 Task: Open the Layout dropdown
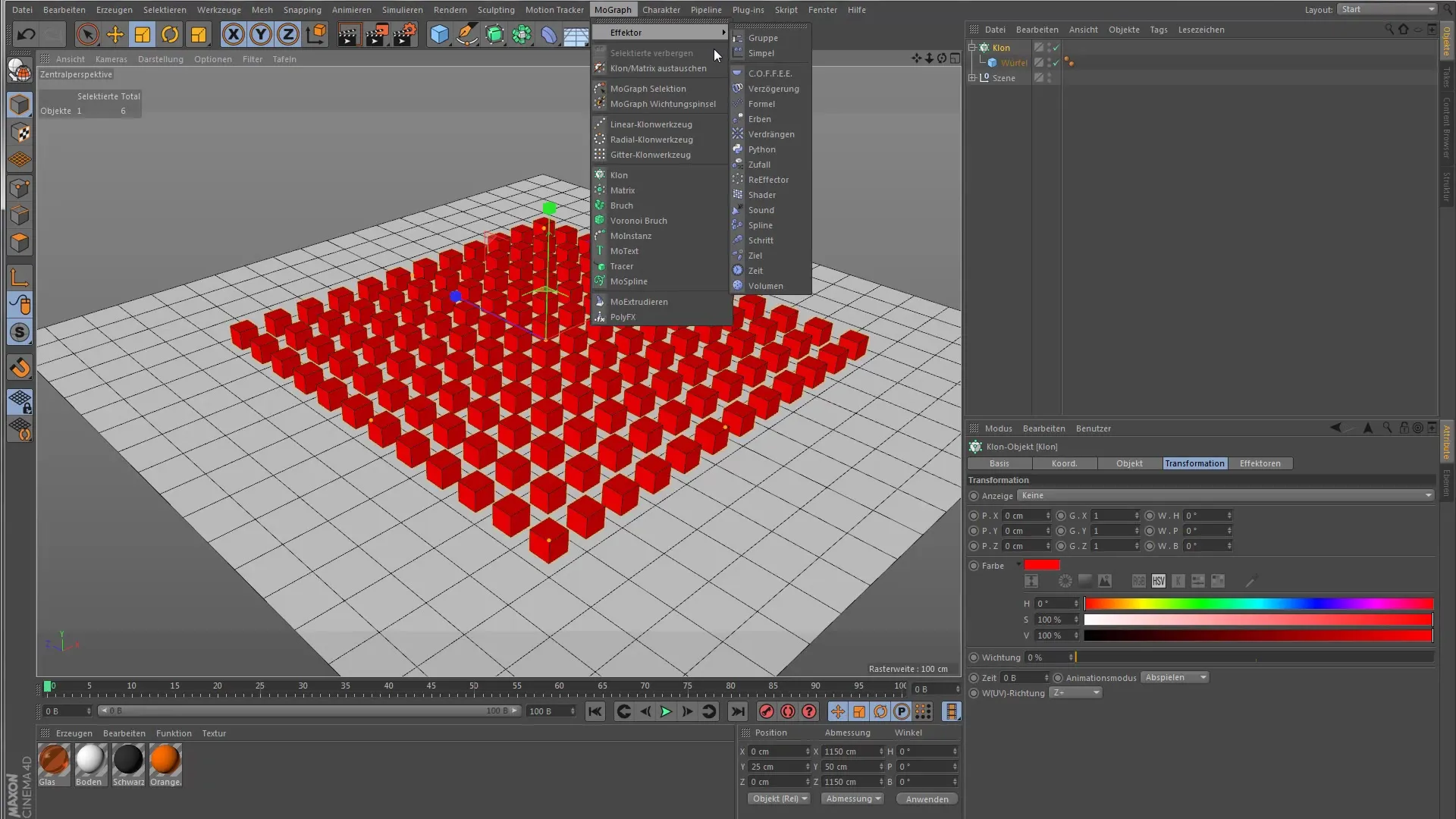point(1387,9)
